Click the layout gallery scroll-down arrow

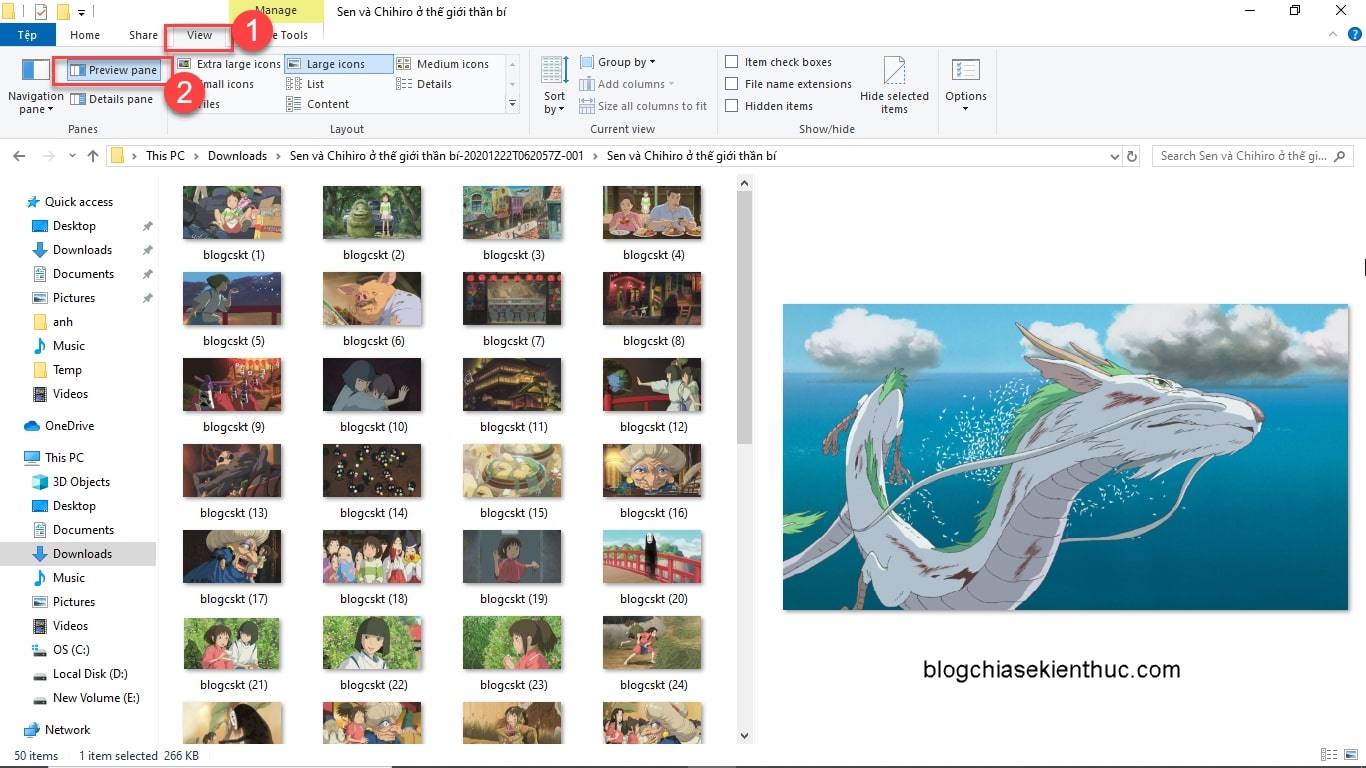click(x=513, y=84)
